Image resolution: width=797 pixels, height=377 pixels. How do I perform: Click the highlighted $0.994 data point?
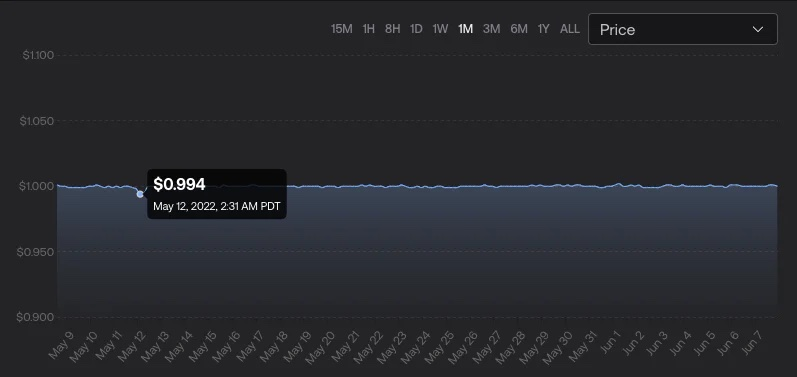(140, 194)
